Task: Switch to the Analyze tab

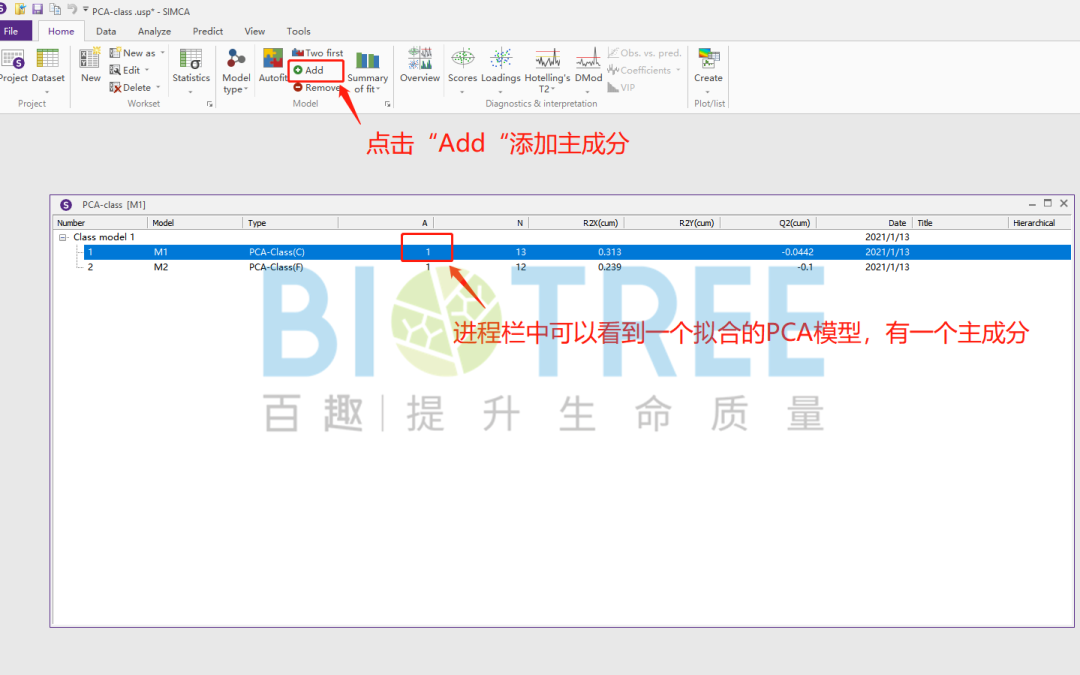Action: tap(154, 30)
